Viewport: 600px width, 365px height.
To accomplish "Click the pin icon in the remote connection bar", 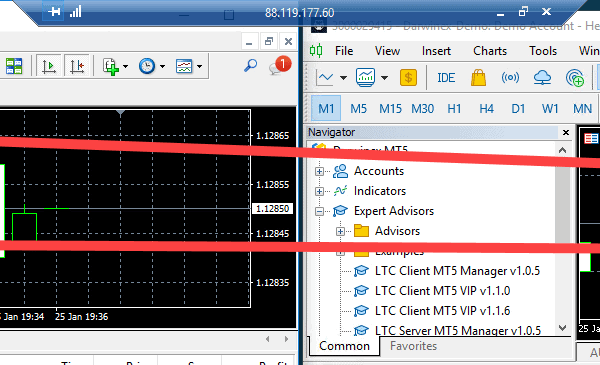I will (x=54, y=11).
